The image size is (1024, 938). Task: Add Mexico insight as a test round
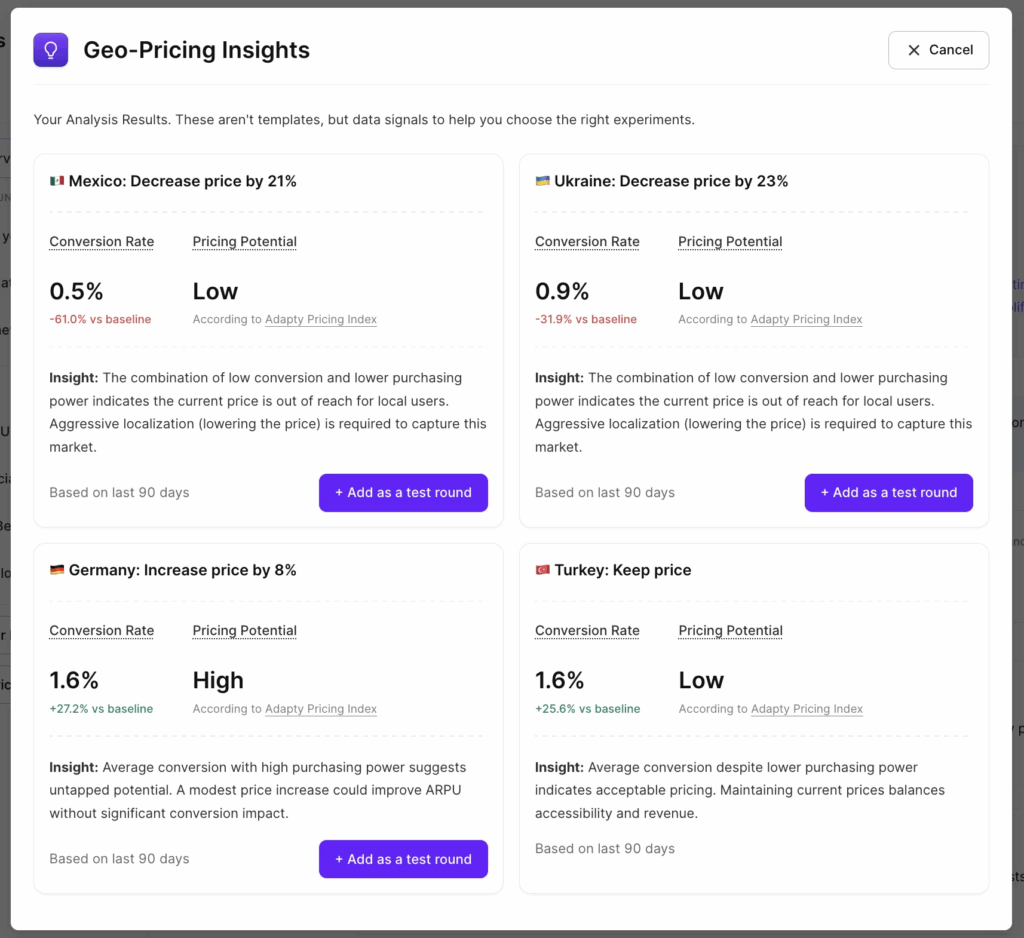pyautogui.click(x=403, y=492)
